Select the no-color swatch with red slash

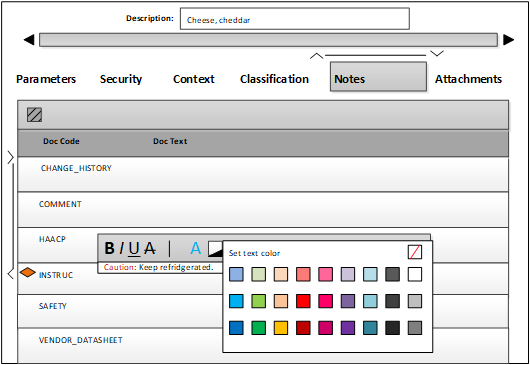(415, 252)
